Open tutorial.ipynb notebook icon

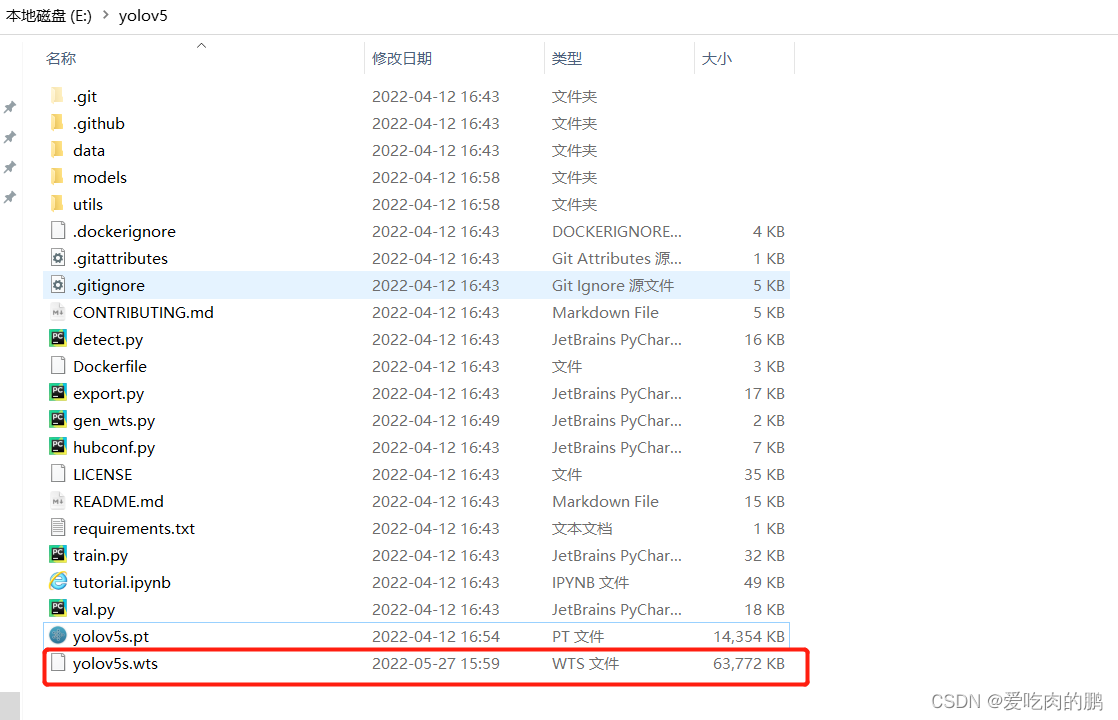point(58,582)
